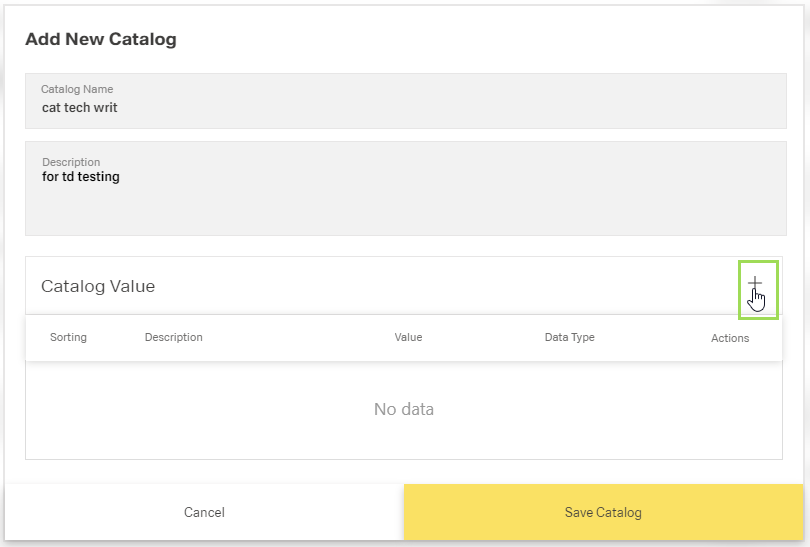Click the plus icon to add a catalog value
Image resolution: width=810 pixels, height=547 pixels.
[756, 285]
